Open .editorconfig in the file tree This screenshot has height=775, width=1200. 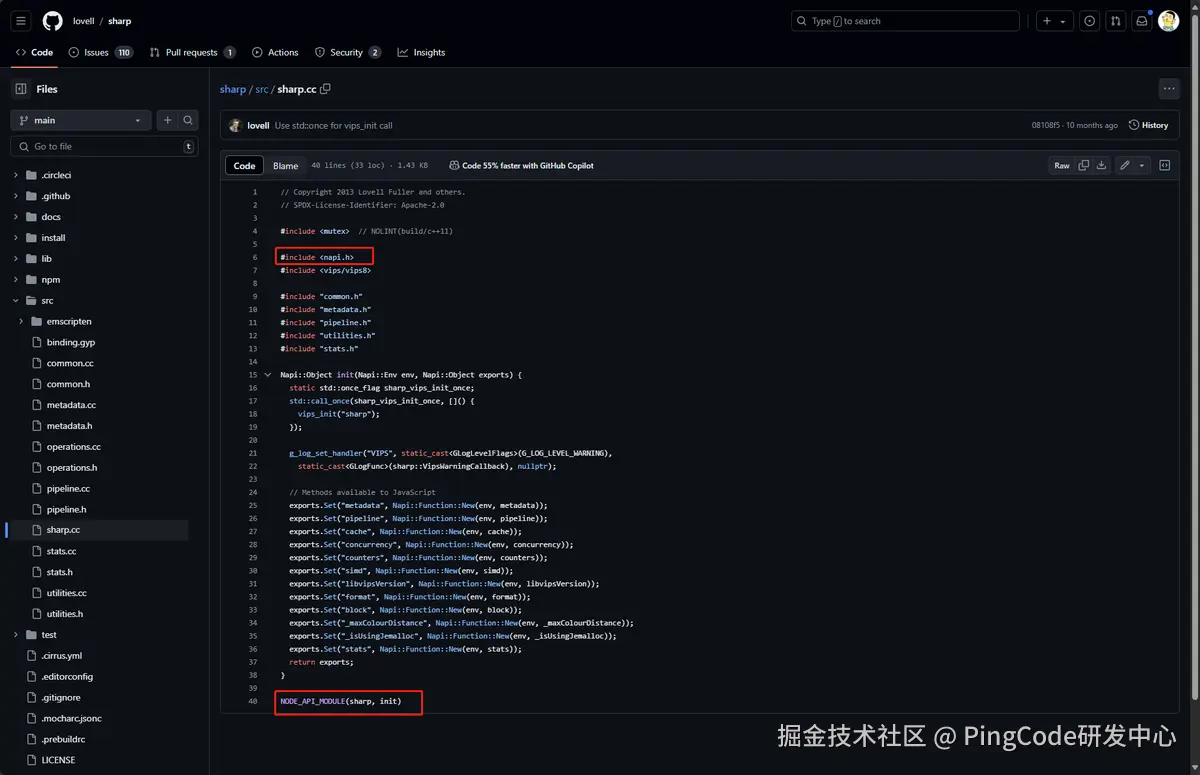point(67,677)
